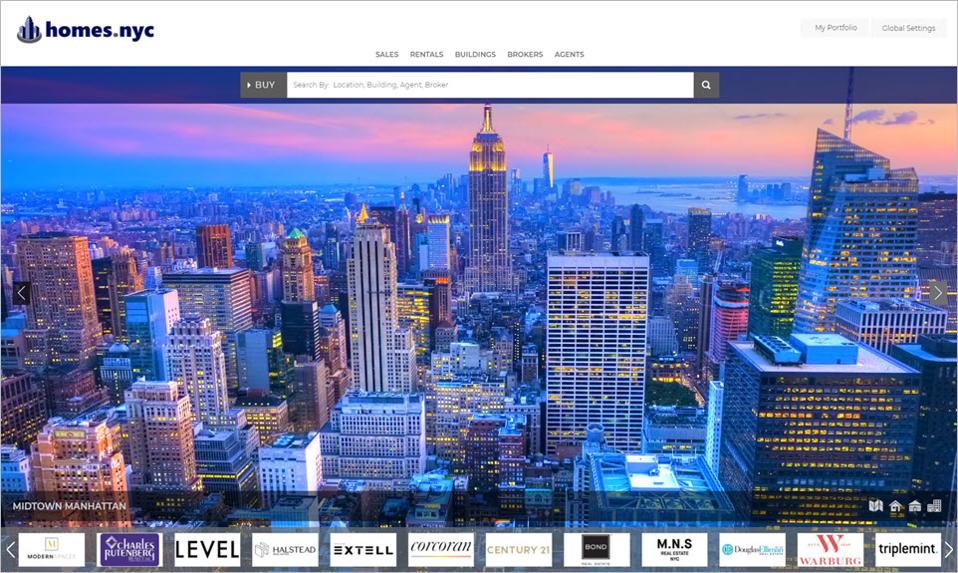Choose the Warburg broker logo
Screen dimensions: 958x573
point(830,549)
